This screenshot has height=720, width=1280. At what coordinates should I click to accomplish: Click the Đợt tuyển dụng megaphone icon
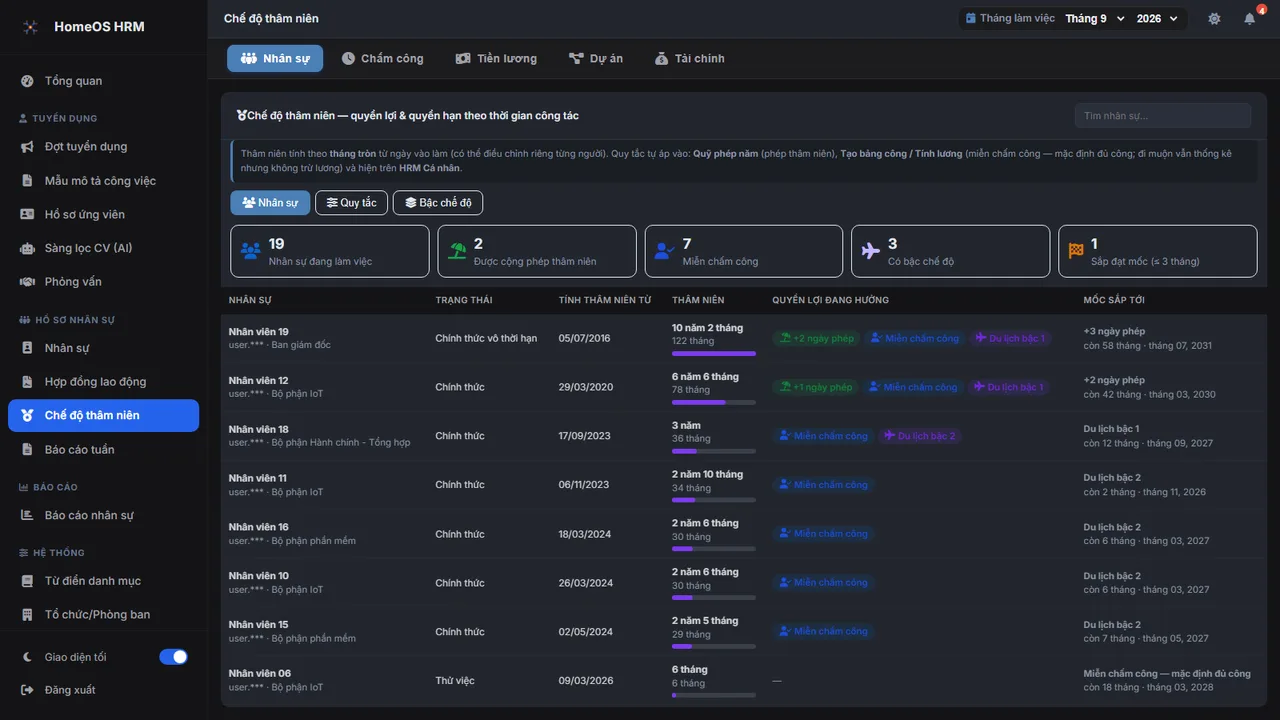[x=27, y=147]
